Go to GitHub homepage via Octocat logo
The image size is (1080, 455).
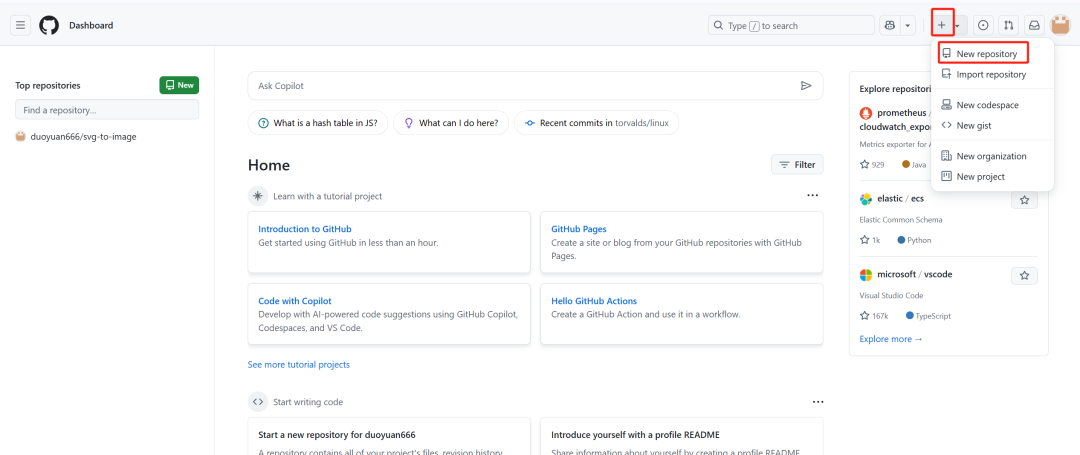pyautogui.click(x=49, y=25)
